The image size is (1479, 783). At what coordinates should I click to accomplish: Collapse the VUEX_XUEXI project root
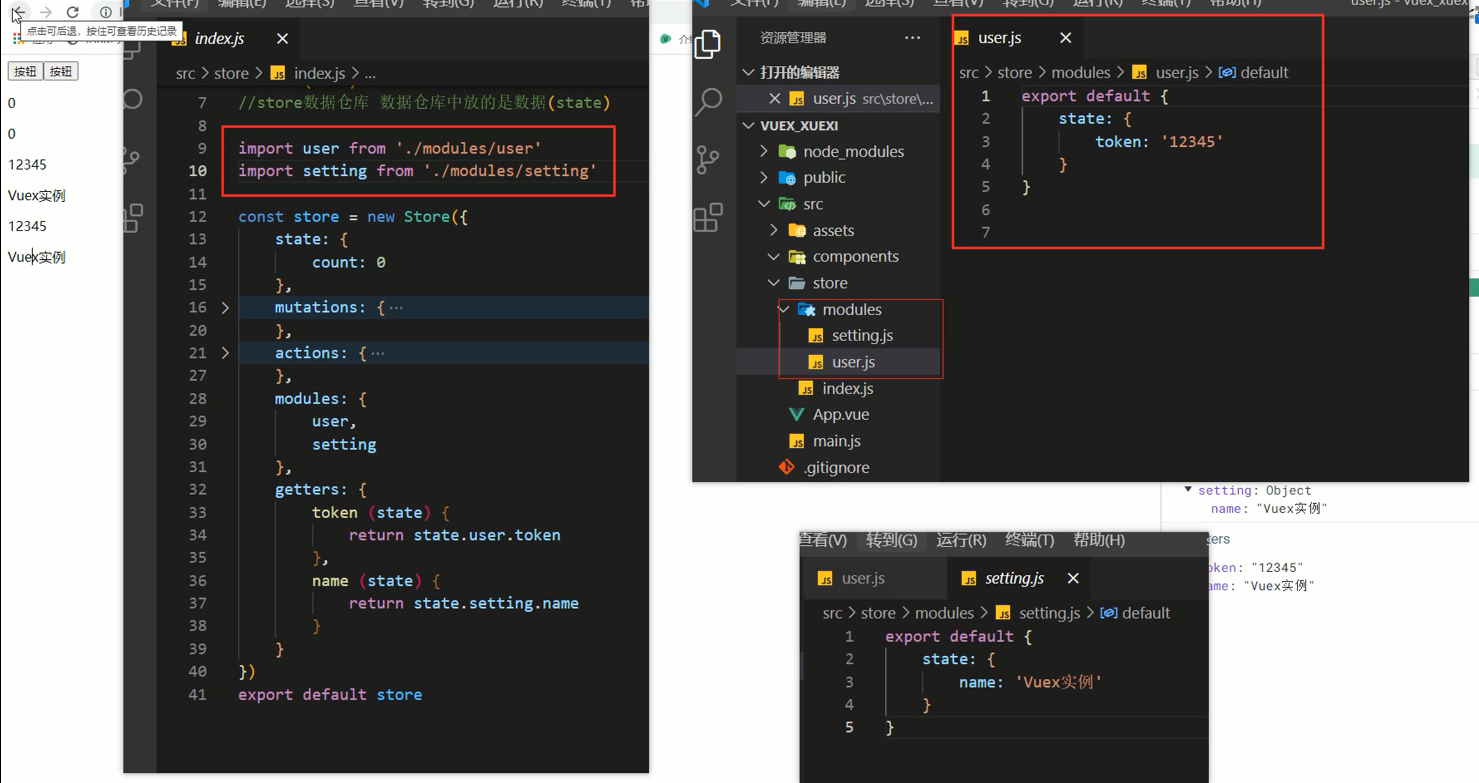pos(749,125)
